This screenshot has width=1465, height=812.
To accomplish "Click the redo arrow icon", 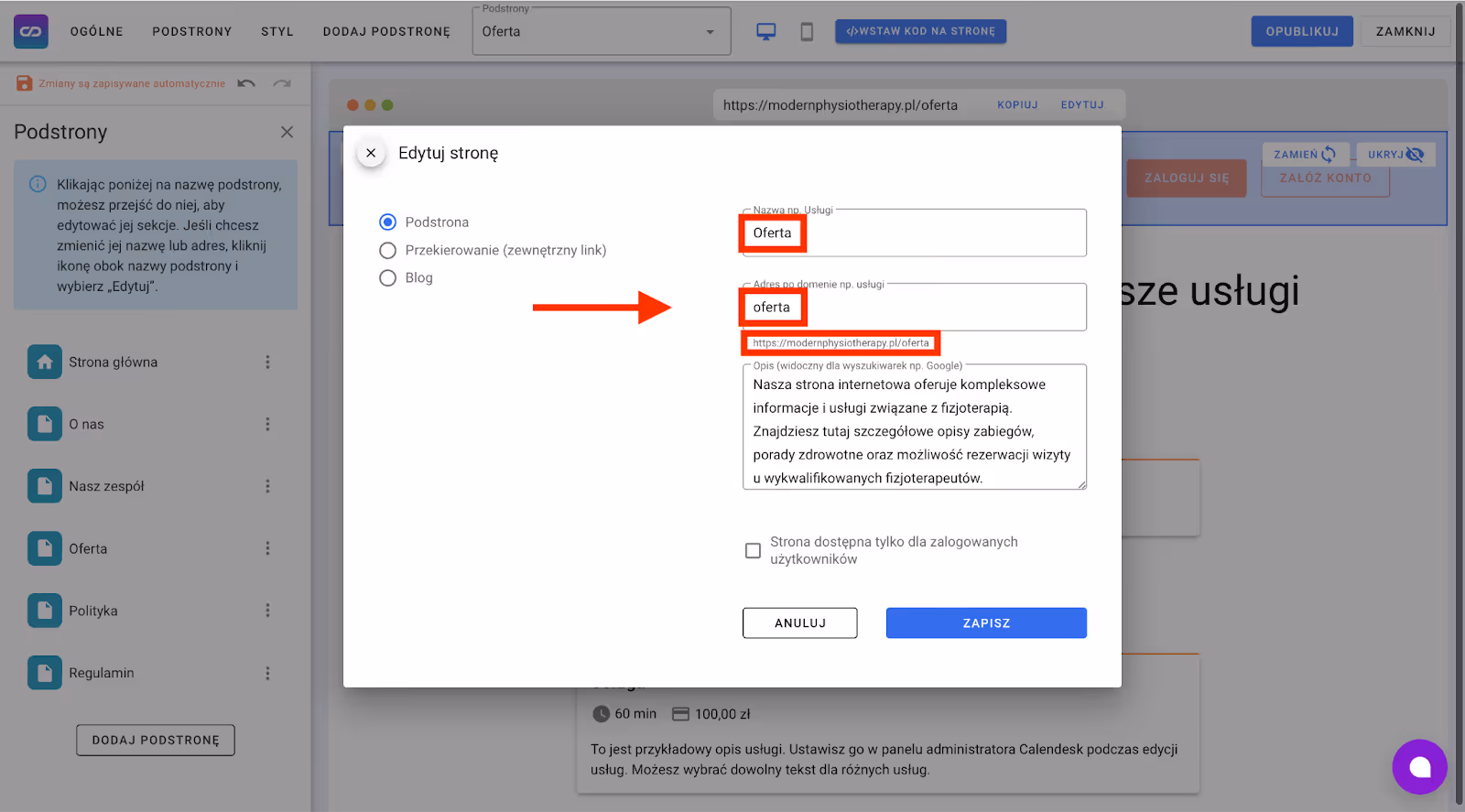I will click(x=282, y=83).
